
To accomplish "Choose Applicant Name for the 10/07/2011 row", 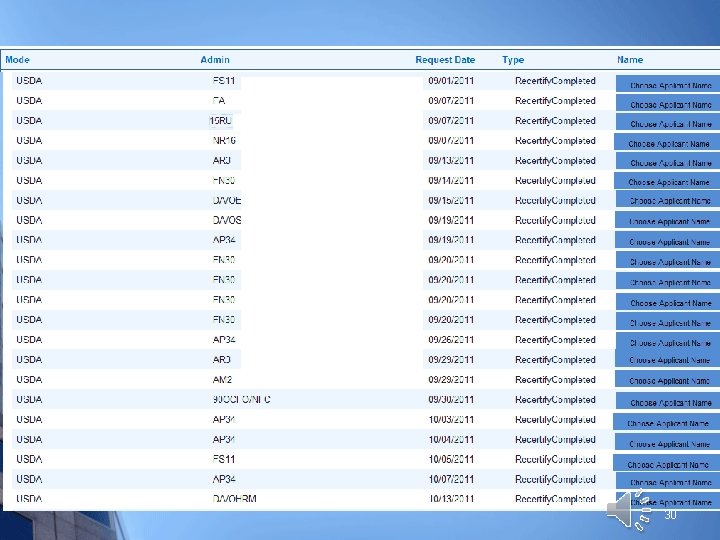I will tap(668, 481).
